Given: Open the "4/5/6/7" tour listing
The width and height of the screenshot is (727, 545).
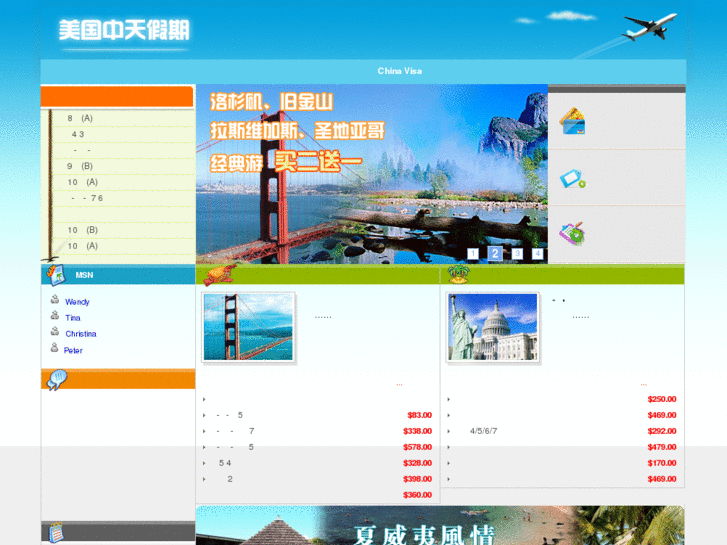Looking at the screenshot, I should [x=484, y=431].
